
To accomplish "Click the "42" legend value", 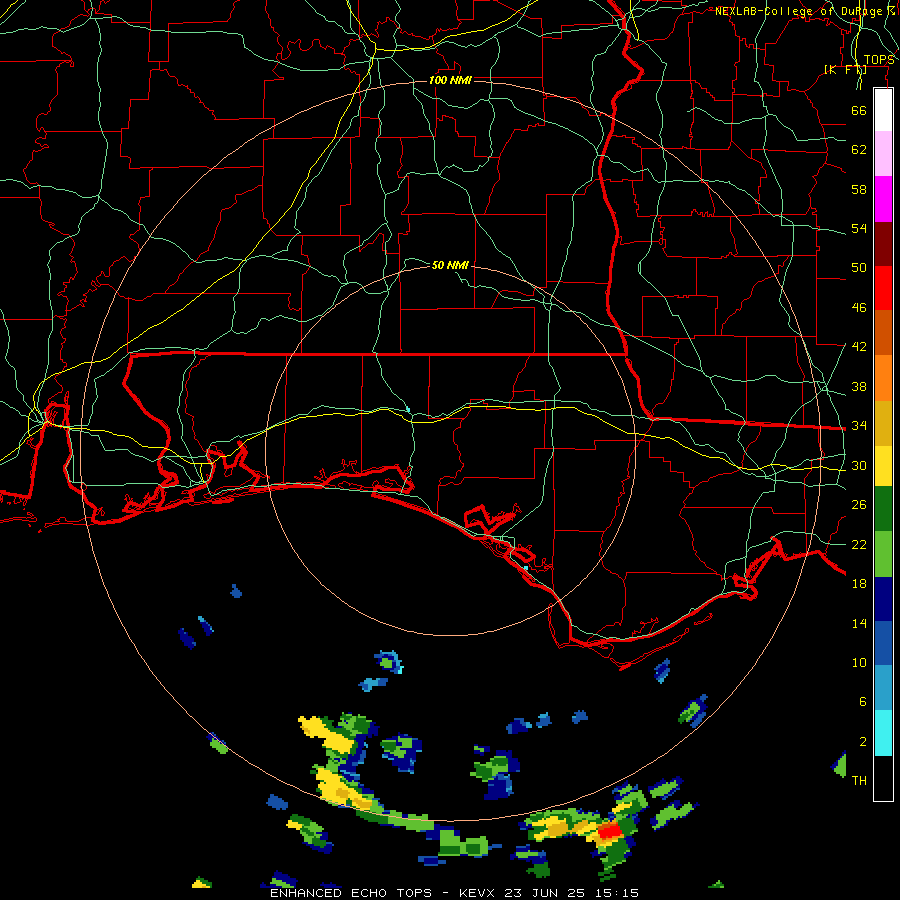I will tap(859, 347).
